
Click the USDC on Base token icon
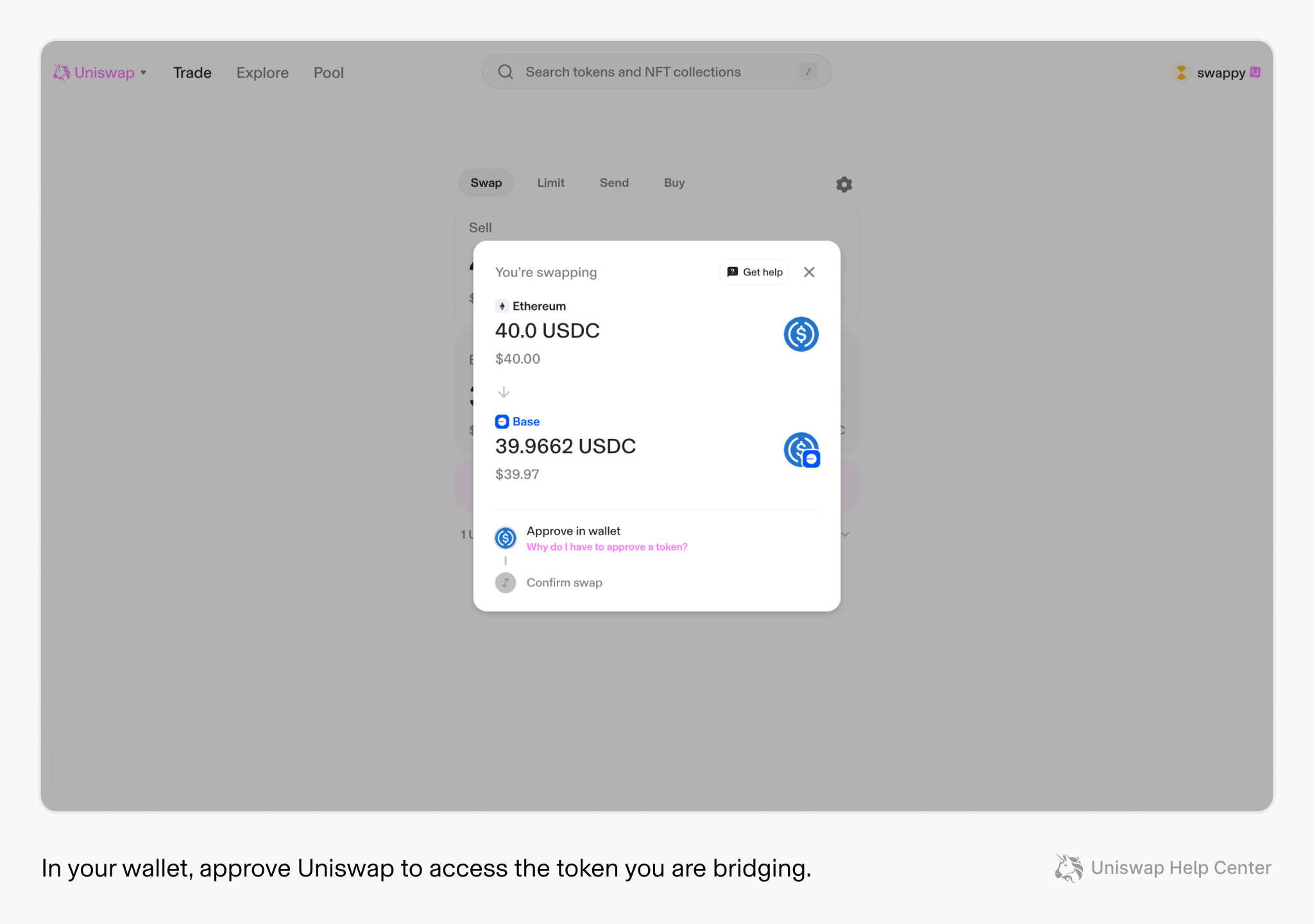coord(801,450)
